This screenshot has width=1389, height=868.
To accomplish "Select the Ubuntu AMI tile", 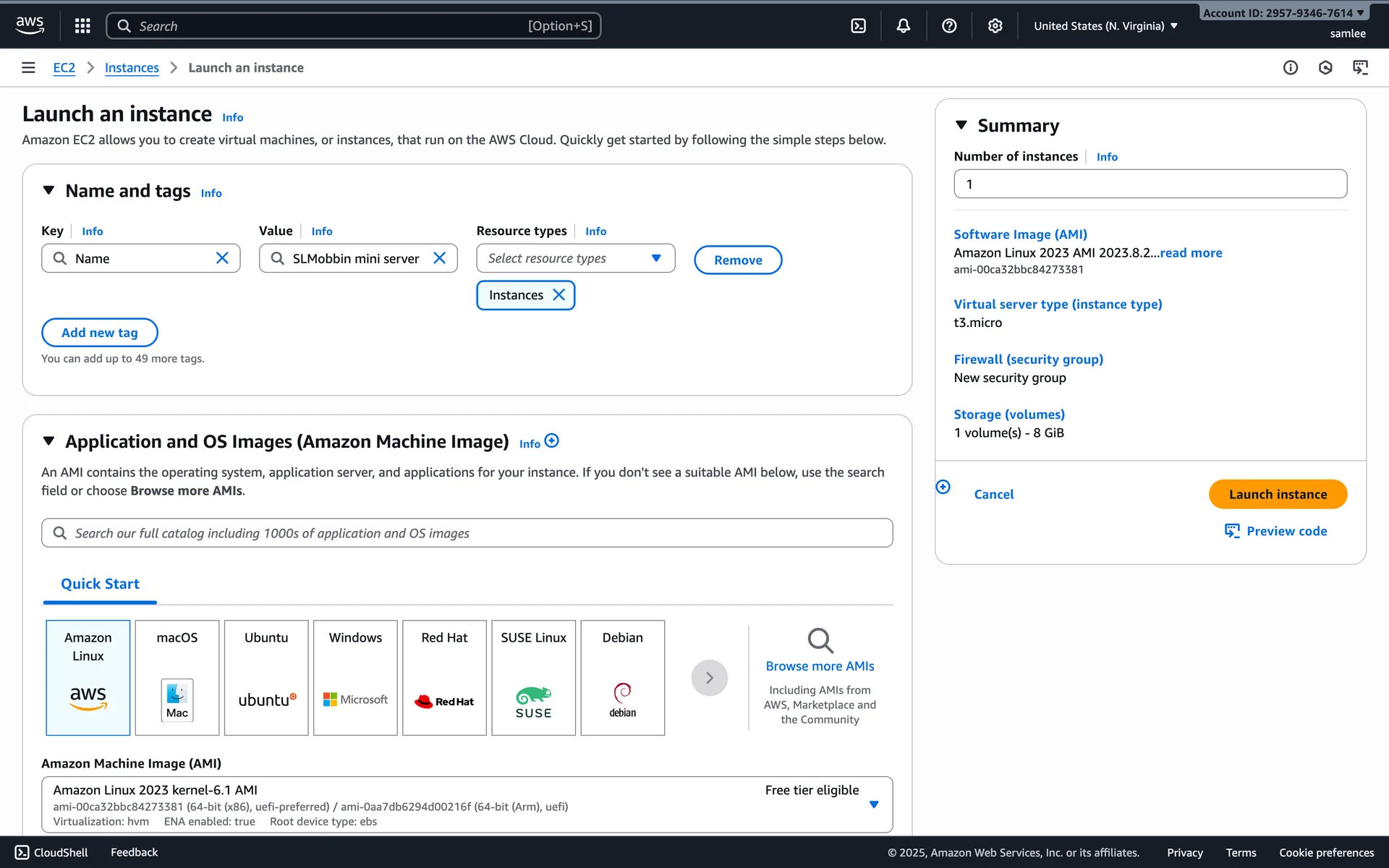I will click(266, 677).
